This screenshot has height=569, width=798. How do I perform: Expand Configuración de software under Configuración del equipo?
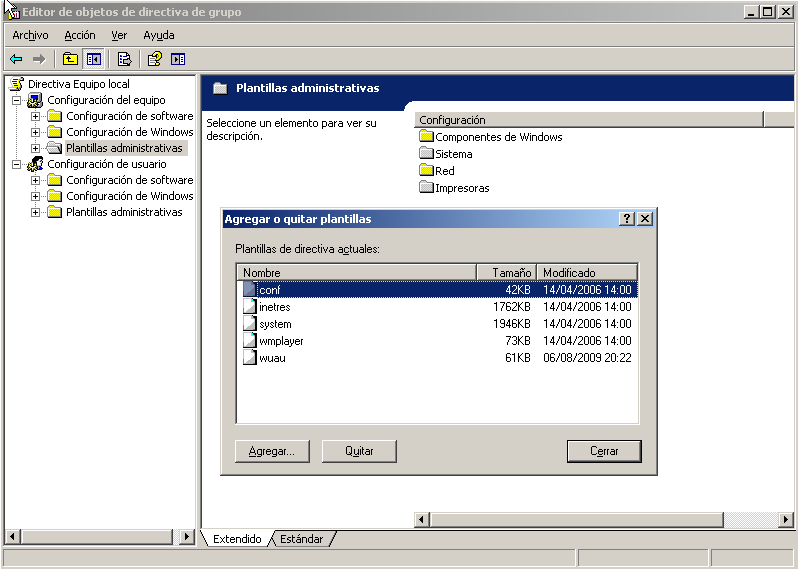(x=36, y=116)
